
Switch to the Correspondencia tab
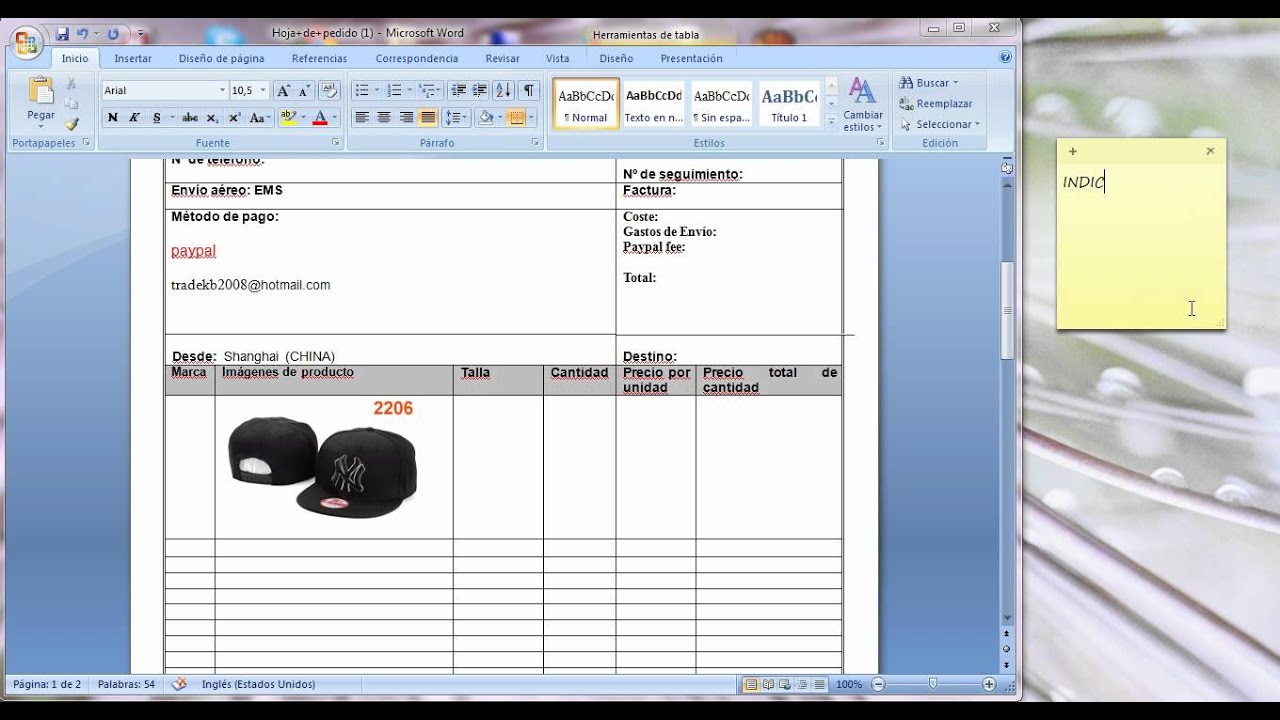(x=417, y=58)
